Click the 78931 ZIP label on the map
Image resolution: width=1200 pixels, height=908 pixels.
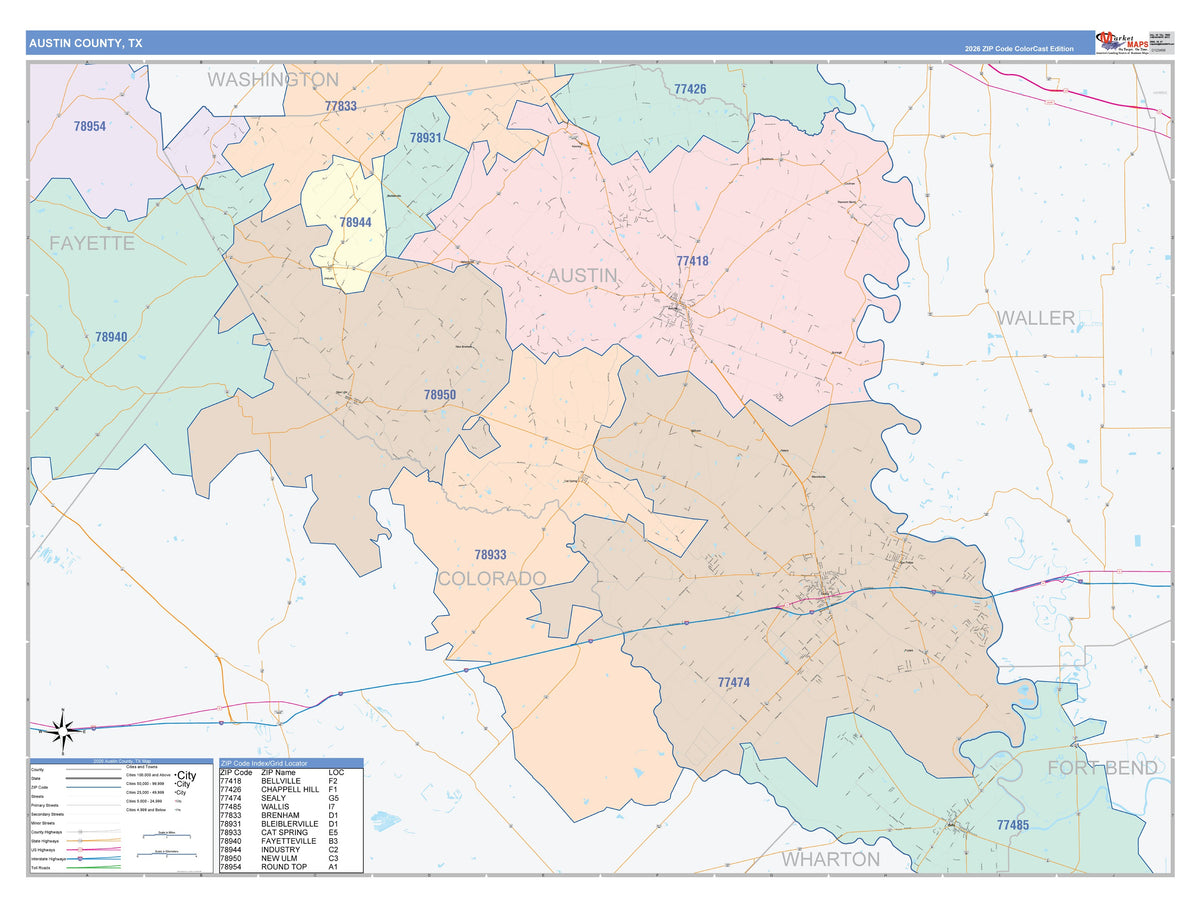(425, 138)
